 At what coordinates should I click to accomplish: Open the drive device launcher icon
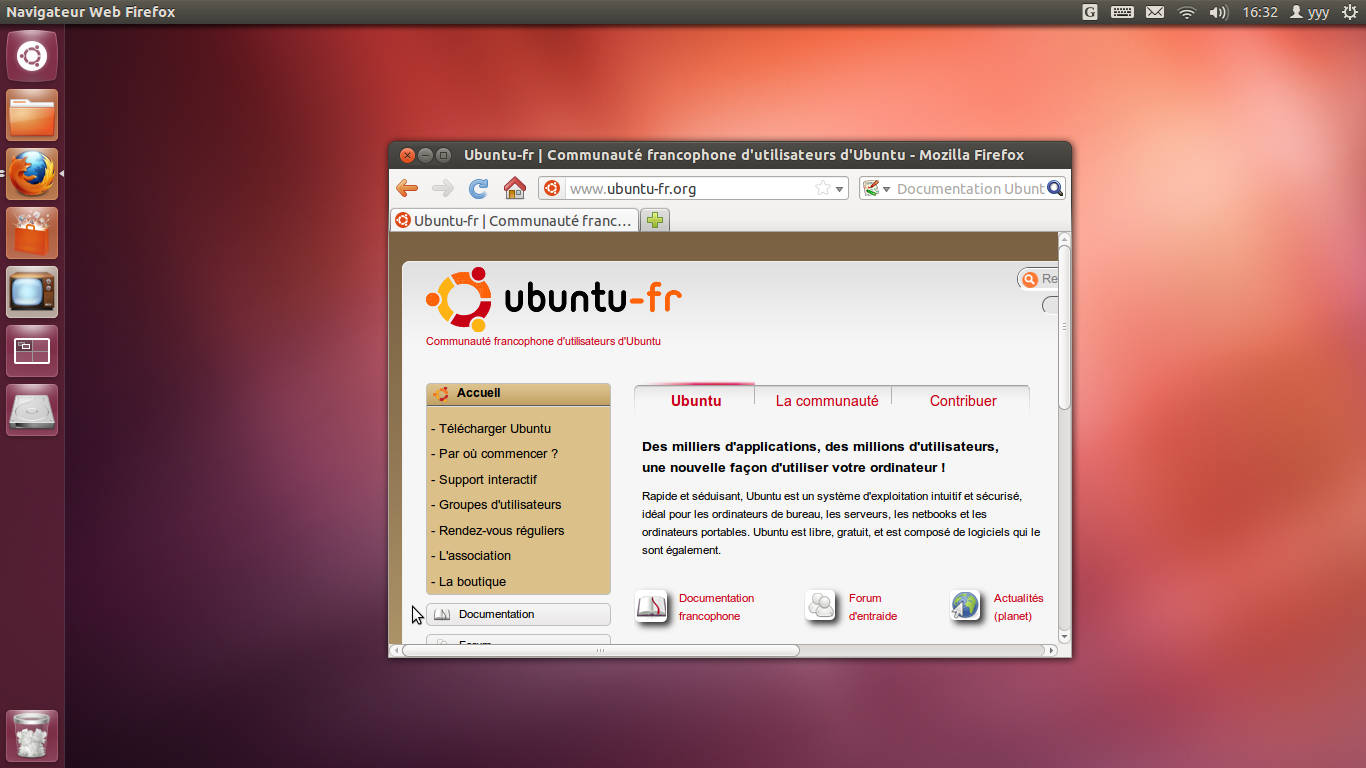(32, 410)
